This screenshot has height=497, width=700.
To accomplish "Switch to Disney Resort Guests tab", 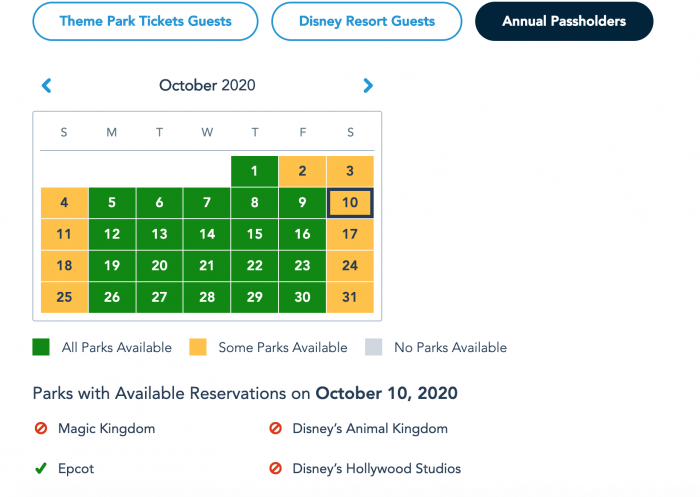I will coord(367,21).
